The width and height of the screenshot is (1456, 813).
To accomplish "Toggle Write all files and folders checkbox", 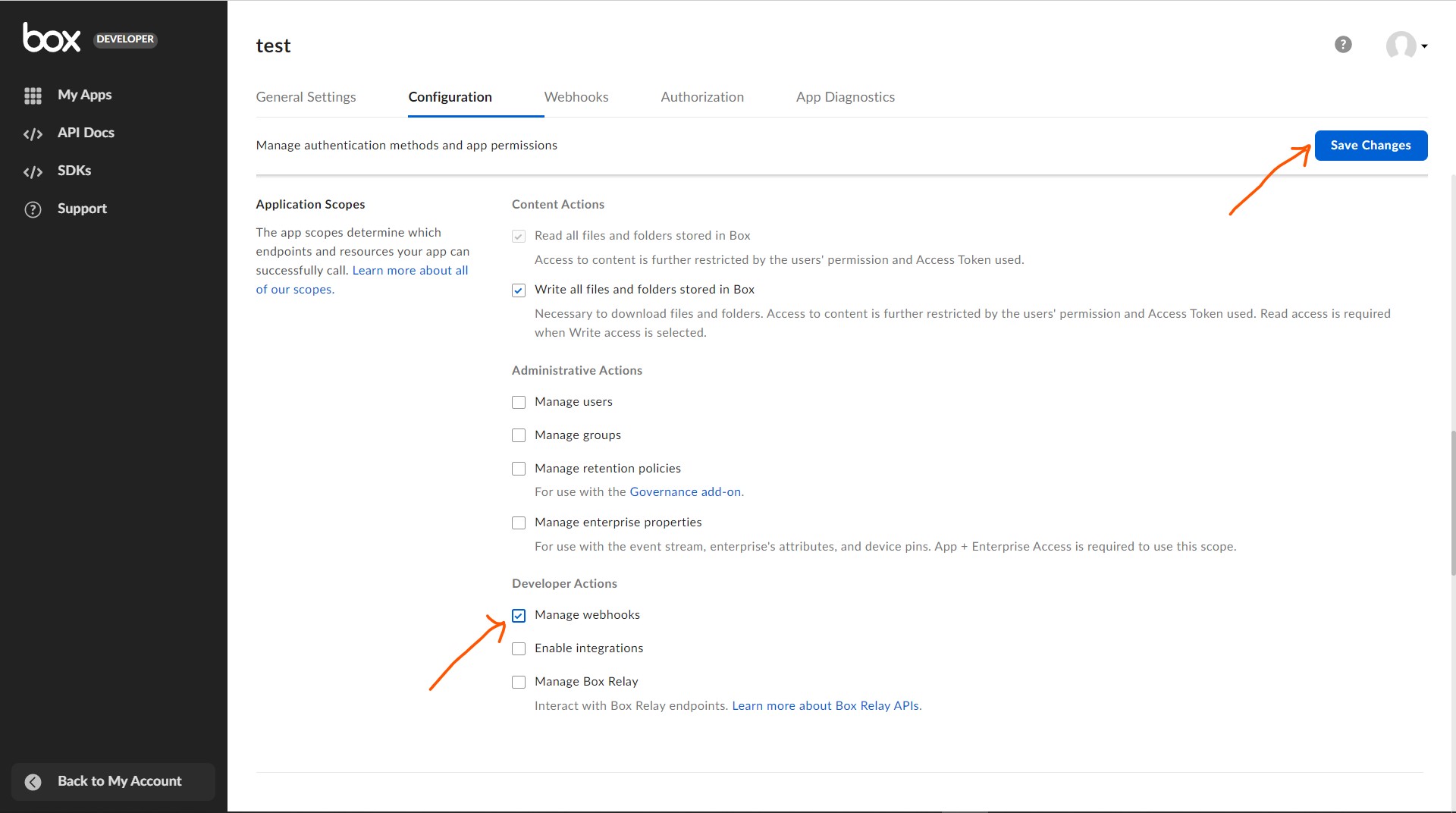I will click(x=519, y=290).
